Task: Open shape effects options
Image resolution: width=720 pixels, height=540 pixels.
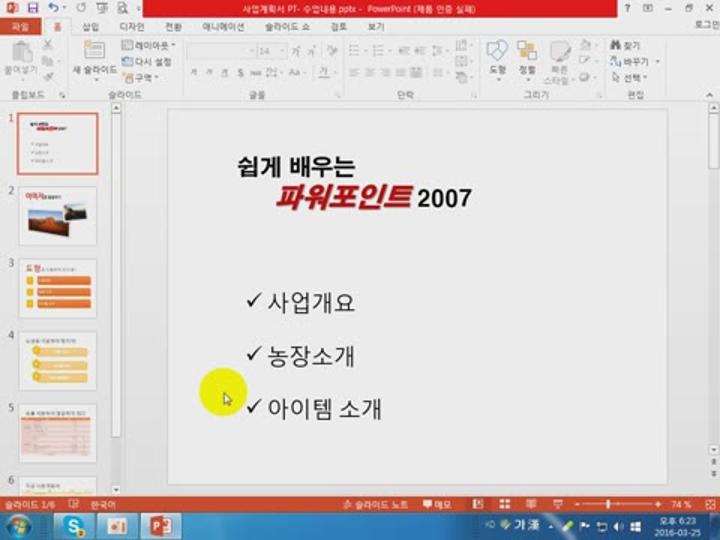Action: [x=587, y=77]
